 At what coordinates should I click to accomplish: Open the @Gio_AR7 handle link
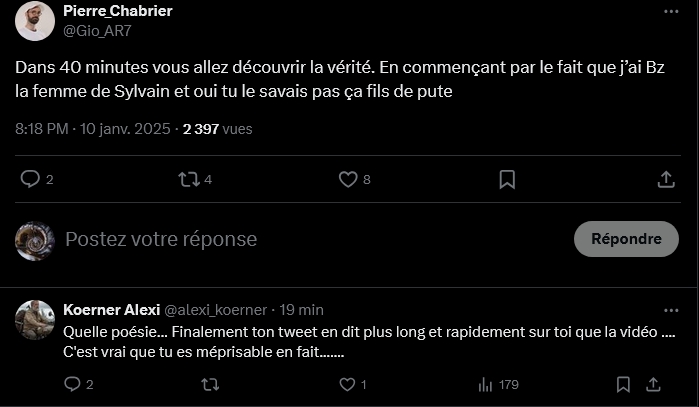point(98,30)
